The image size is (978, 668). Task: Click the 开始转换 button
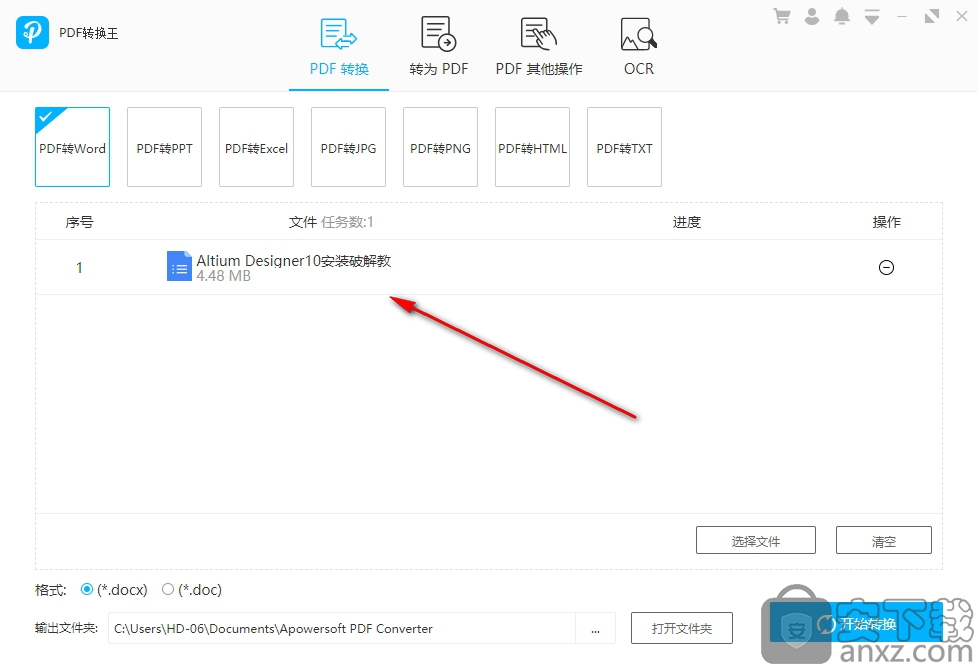click(856, 622)
